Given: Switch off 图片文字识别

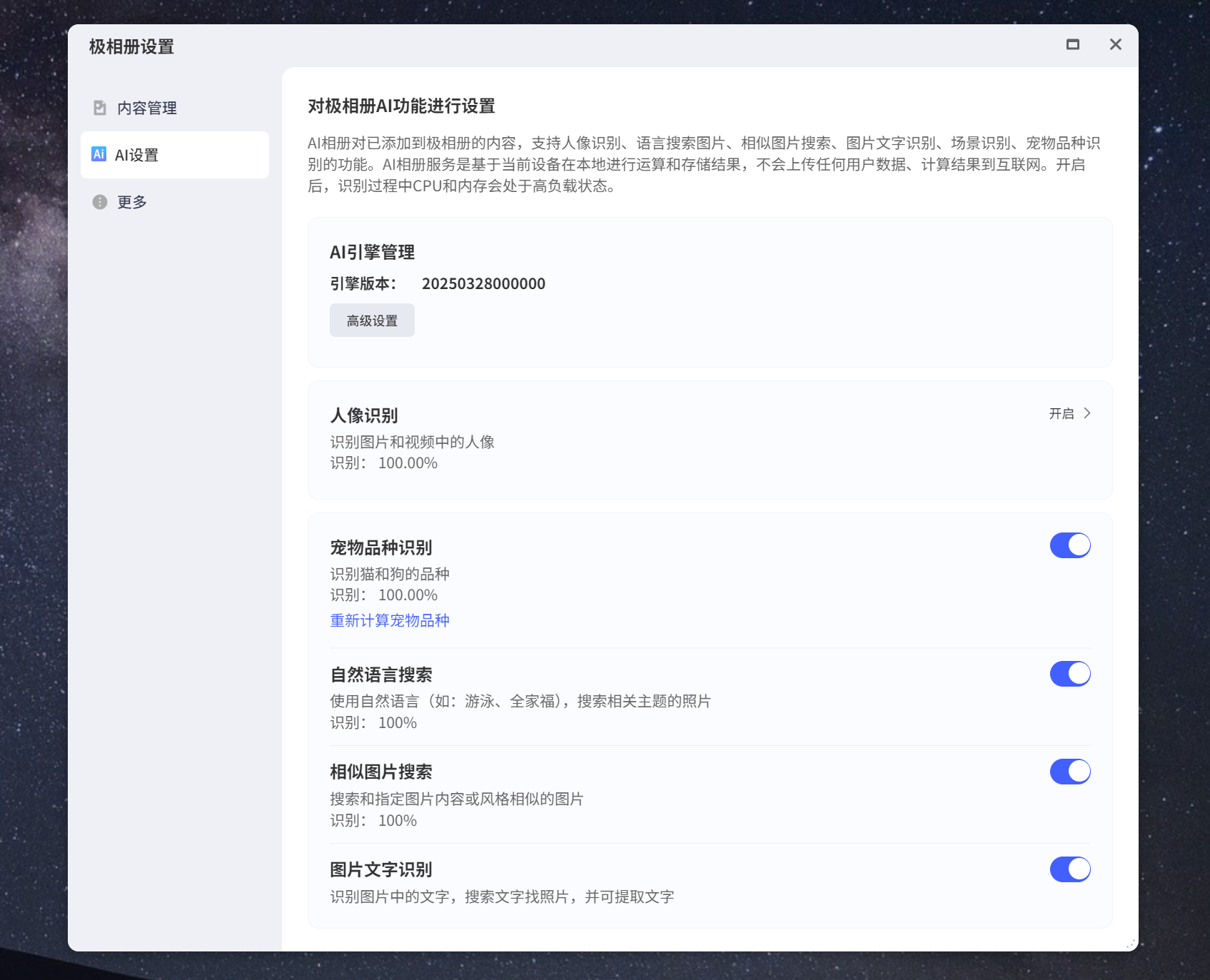Looking at the screenshot, I should [x=1070, y=869].
